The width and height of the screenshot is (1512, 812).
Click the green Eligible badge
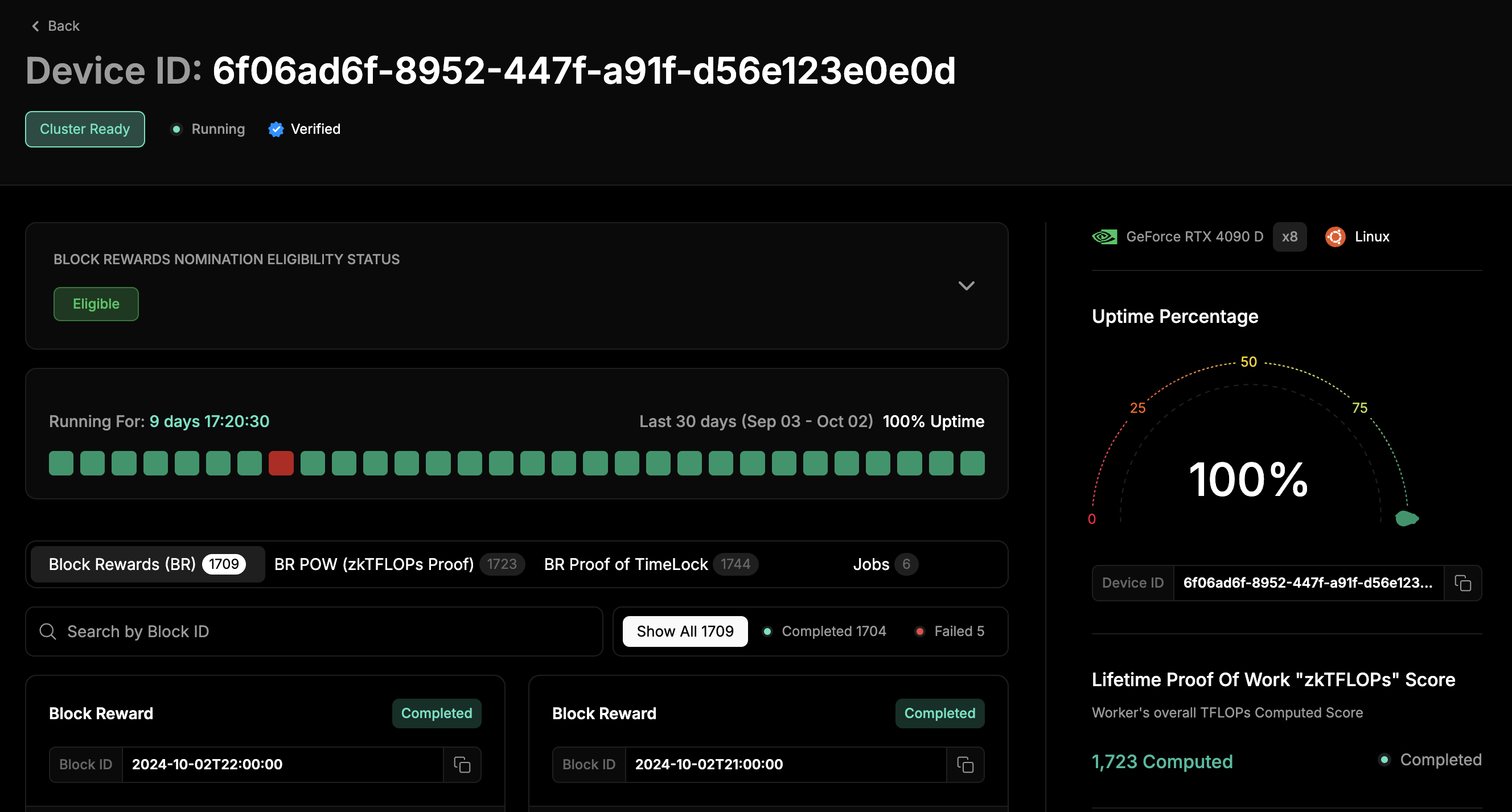[96, 304]
